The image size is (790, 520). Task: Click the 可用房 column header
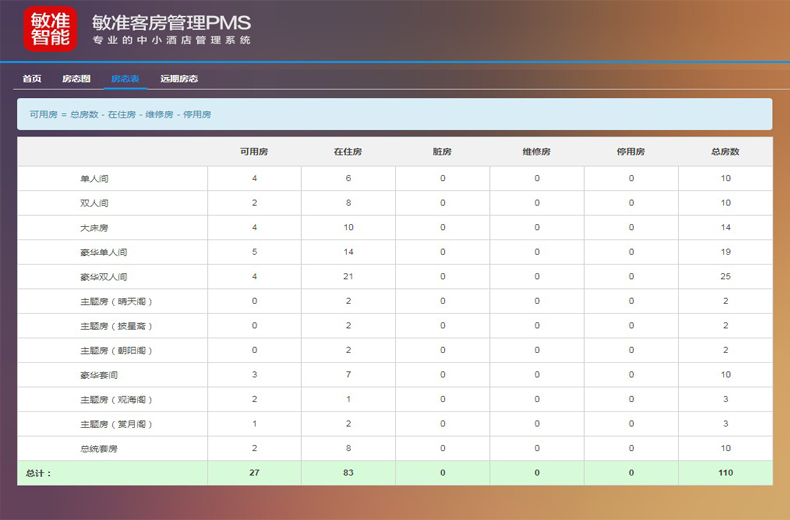pos(254,152)
